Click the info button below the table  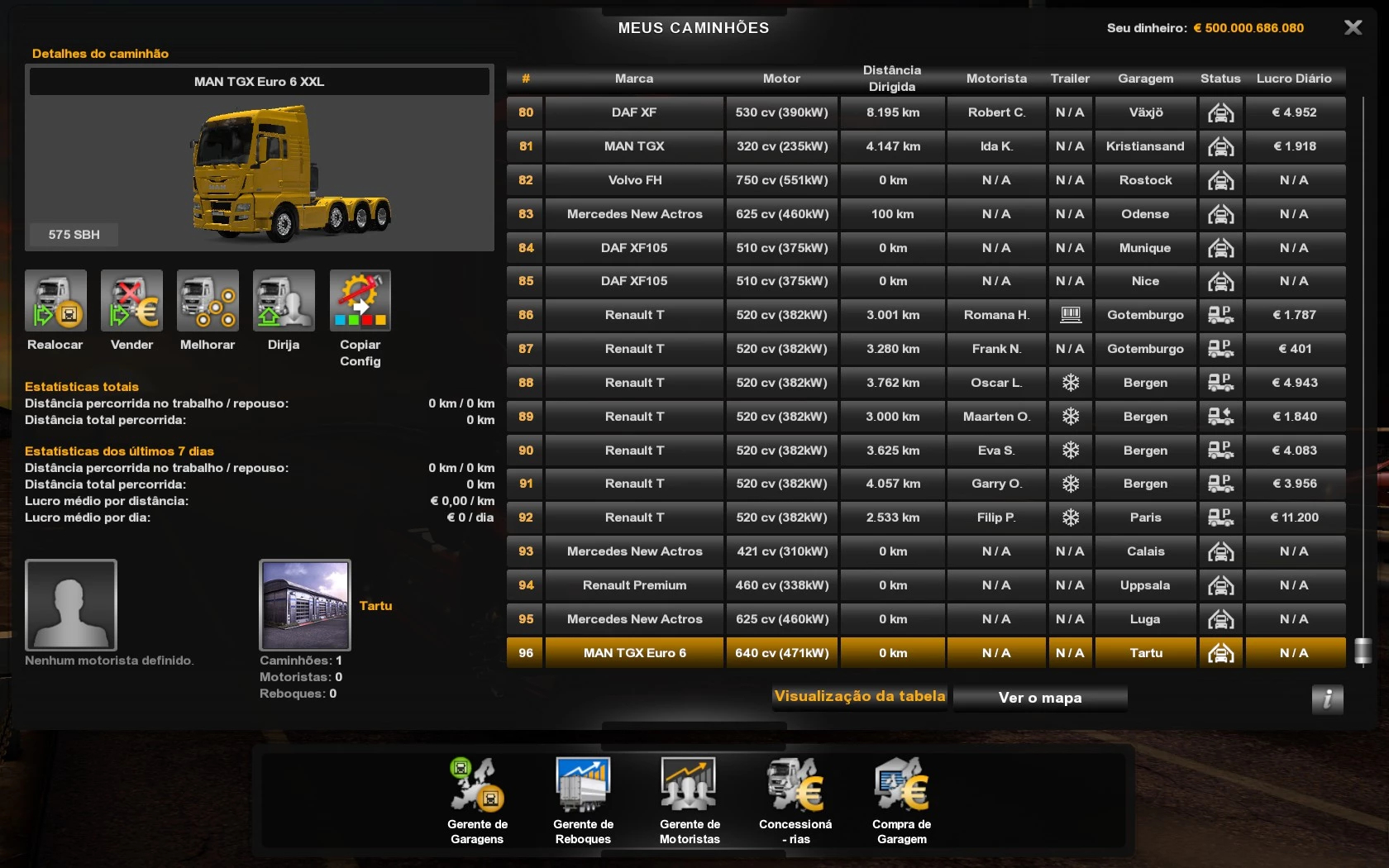point(1327,699)
